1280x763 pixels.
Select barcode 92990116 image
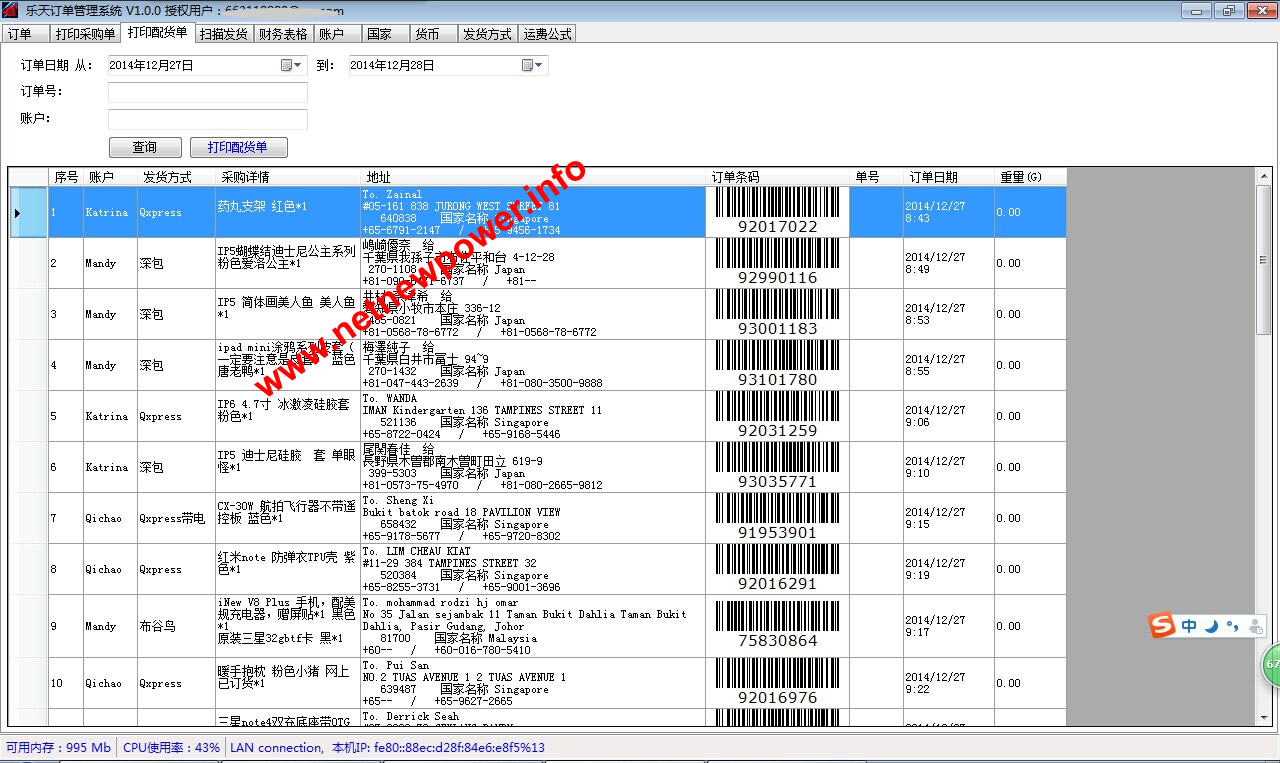click(x=777, y=263)
